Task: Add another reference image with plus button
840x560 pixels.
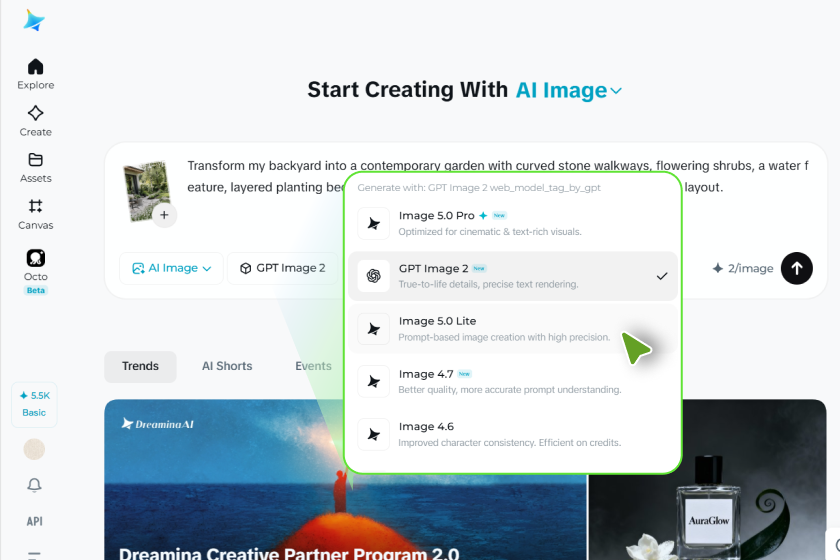Action: [x=164, y=215]
